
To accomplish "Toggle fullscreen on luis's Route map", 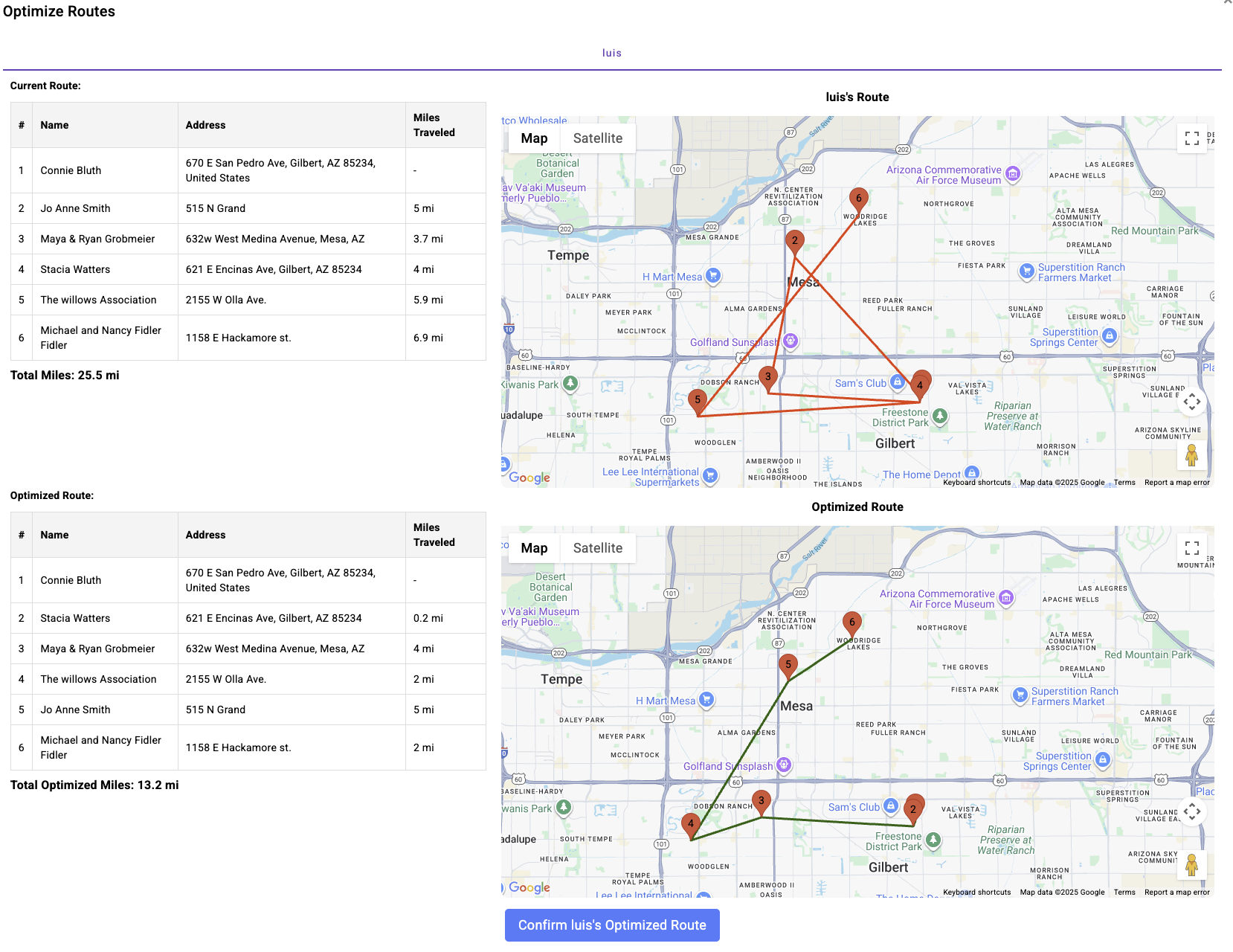I will point(1191,138).
